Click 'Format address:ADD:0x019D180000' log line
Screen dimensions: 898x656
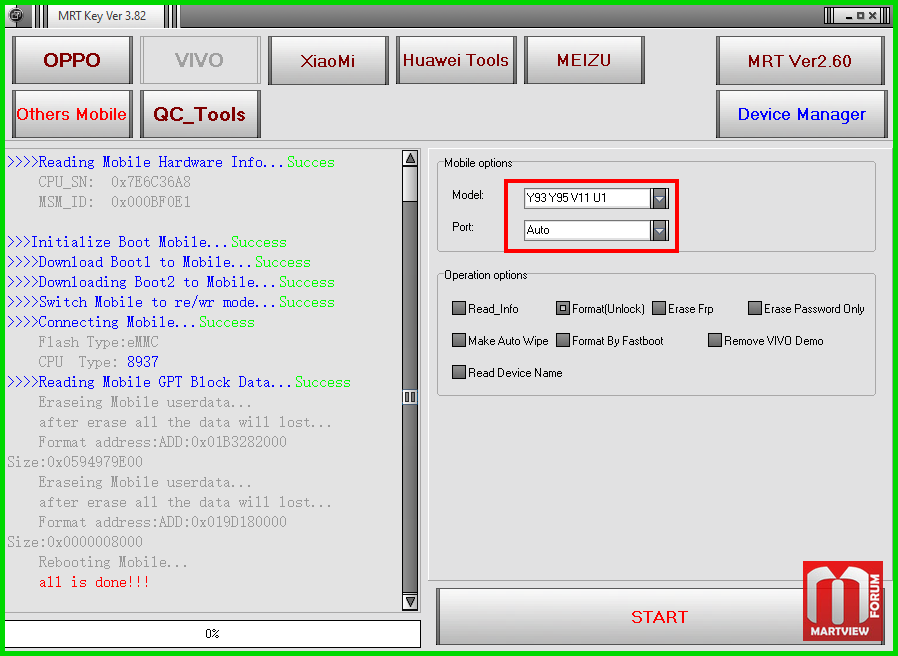click(163, 523)
